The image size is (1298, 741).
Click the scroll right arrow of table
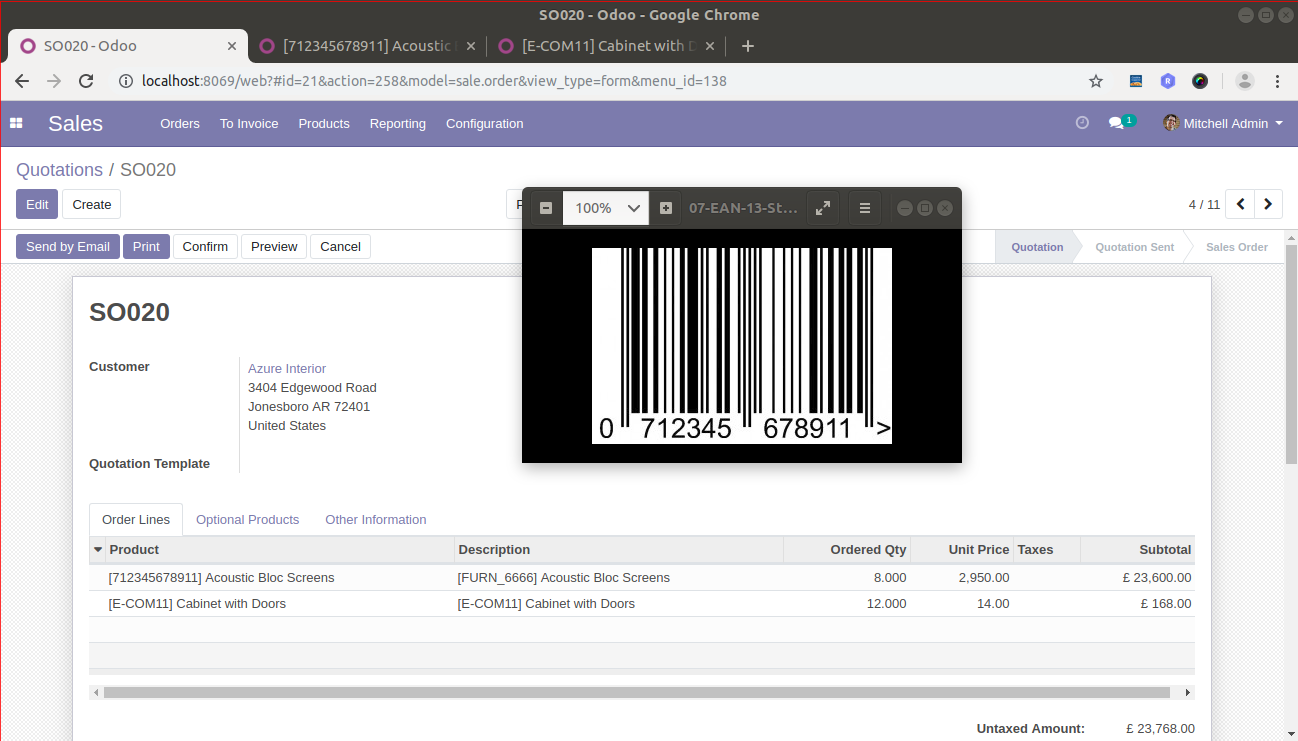[1188, 692]
